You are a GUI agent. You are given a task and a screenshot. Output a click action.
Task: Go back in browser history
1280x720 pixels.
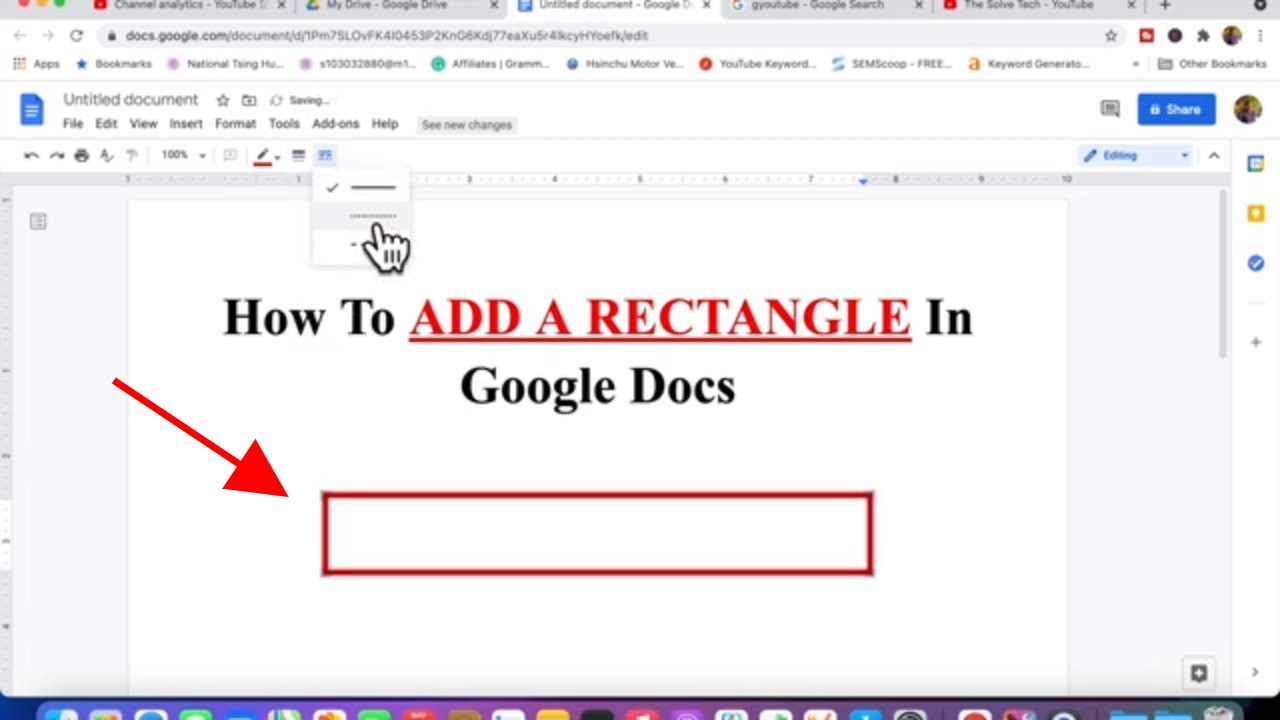tap(20, 36)
